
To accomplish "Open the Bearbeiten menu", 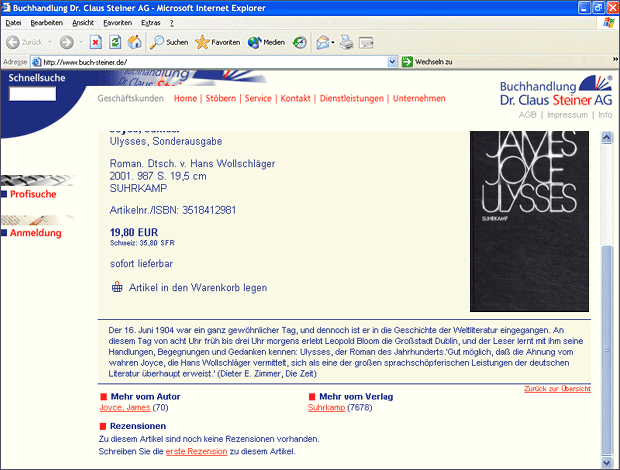I will tap(47, 23).
